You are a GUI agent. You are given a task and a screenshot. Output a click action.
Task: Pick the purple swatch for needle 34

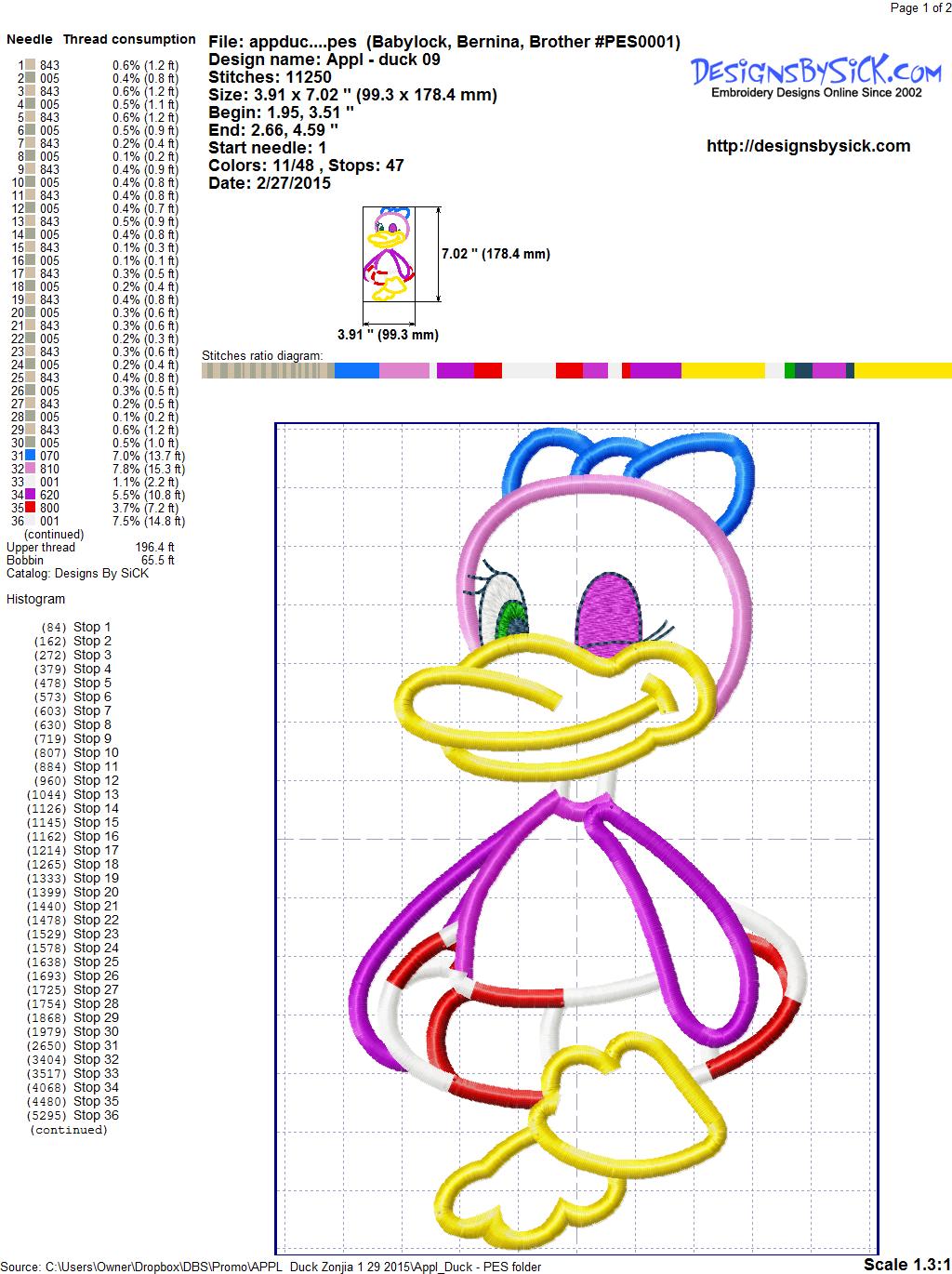pos(31,495)
